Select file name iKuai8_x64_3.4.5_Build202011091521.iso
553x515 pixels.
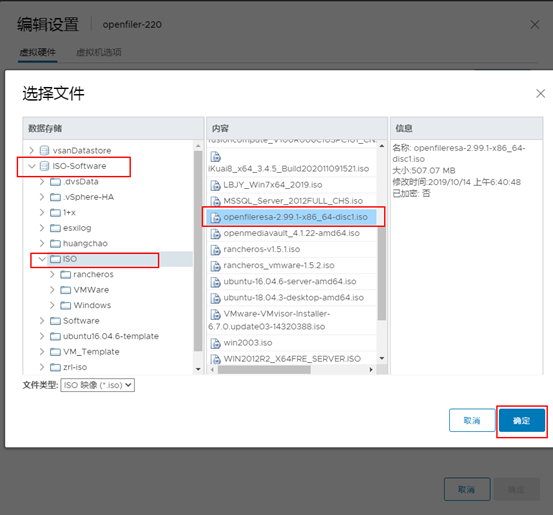(288, 169)
